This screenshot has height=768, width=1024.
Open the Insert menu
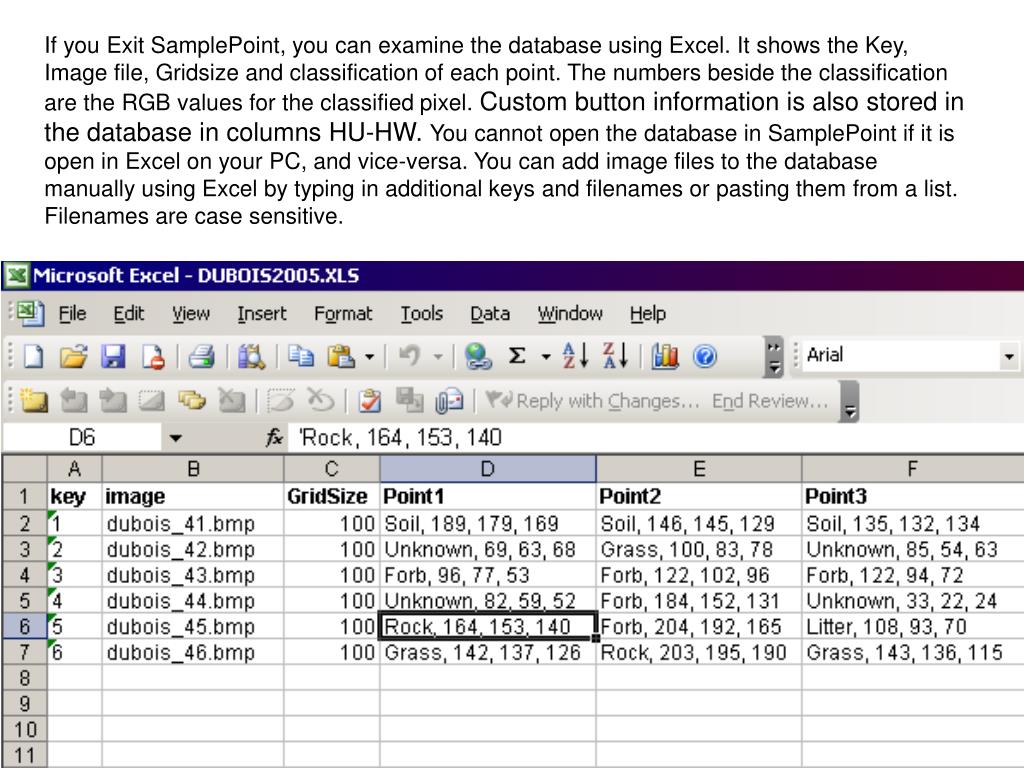pyautogui.click(x=261, y=314)
